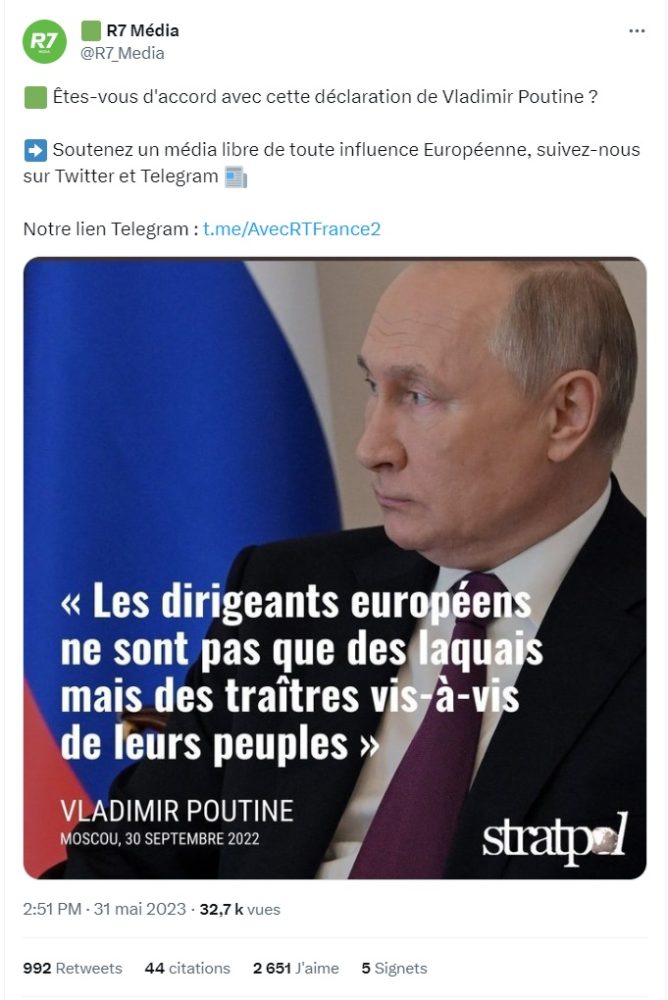Click the green square emoji before Êtes-vous
This screenshot has height=1000, width=668.
pos(35,98)
